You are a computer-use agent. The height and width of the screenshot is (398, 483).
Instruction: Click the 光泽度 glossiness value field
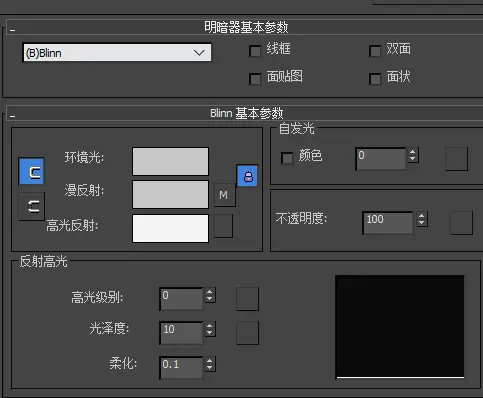[x=181, y=333]
